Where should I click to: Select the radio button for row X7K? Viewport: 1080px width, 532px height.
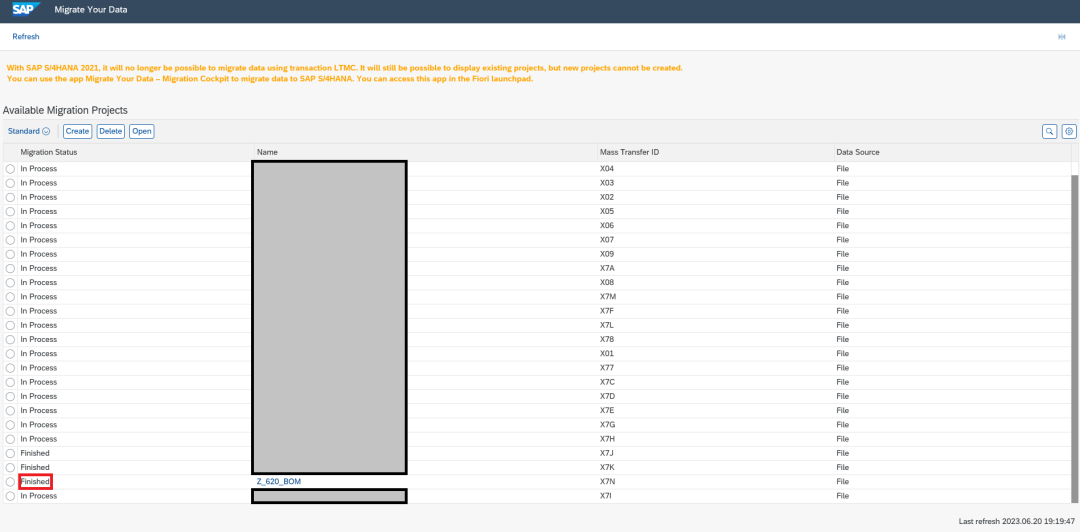point(10,467)
